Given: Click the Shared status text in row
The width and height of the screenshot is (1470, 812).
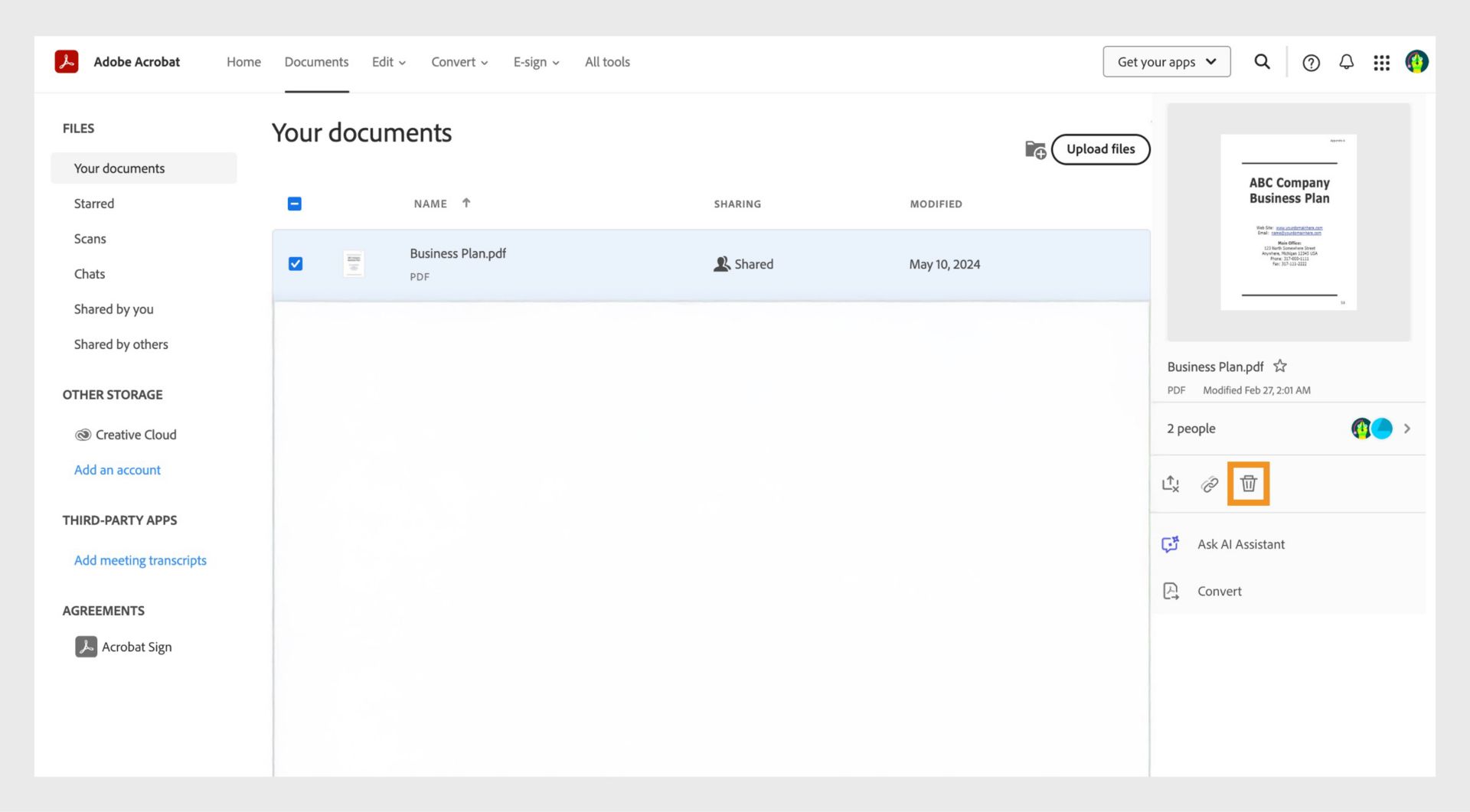Looking at the screenshot, I should click(x=753, y=264).
